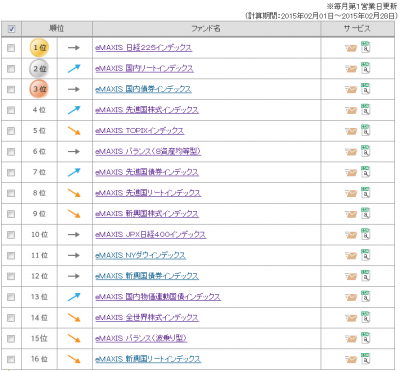Open the eMAXIS 先進国株式インデックス fund link

click(x=147, y=110)
